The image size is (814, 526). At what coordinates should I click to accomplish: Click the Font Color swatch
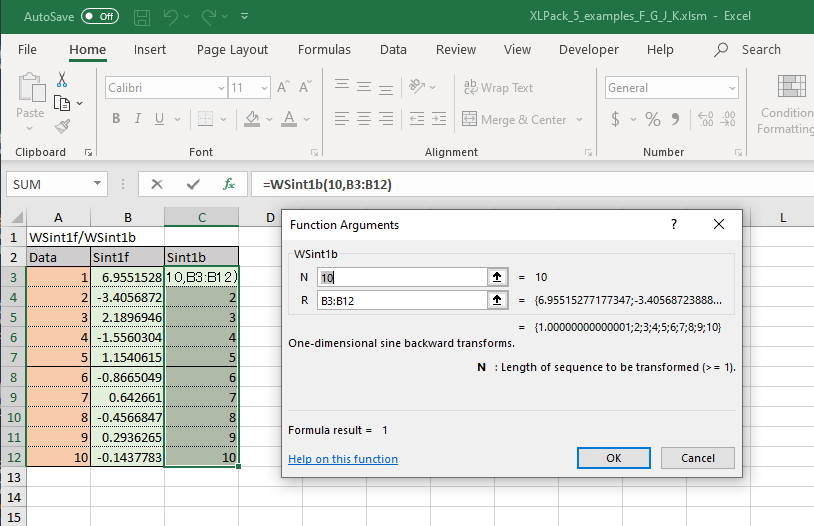pos(289,119)
